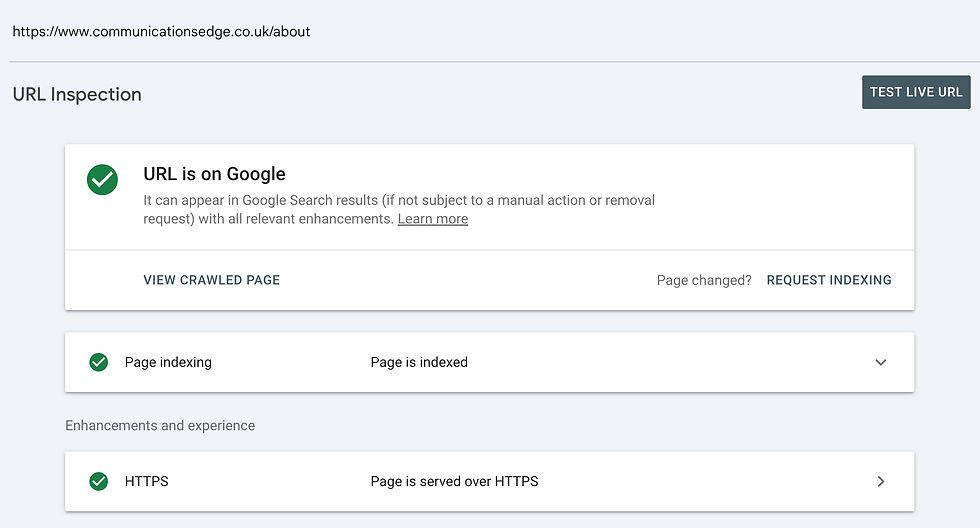Open VIEW CRAWLED PAGE

pos(211,280)
